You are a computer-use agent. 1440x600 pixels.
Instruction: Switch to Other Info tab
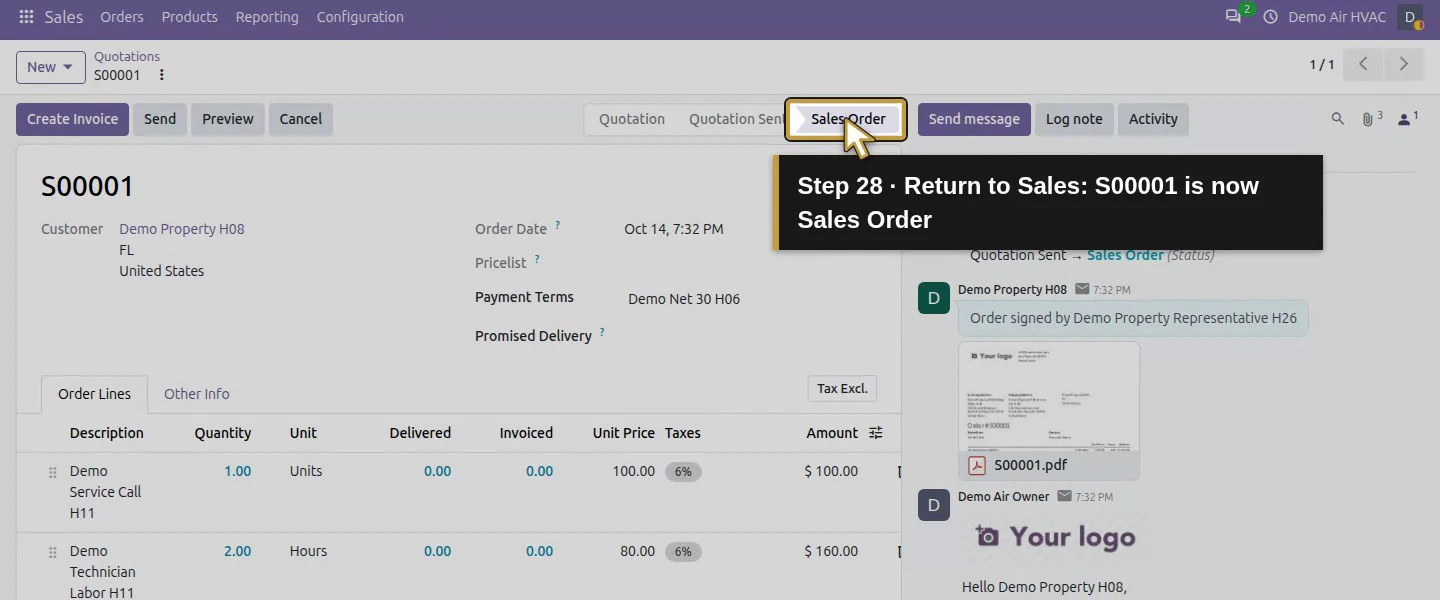coord(197,394)
